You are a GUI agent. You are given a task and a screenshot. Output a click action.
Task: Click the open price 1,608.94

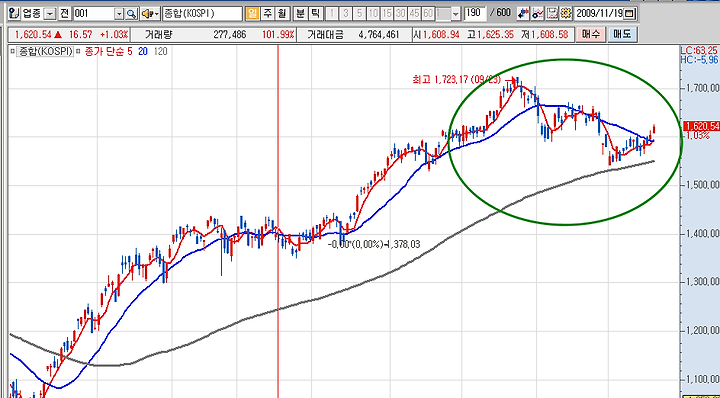tap(441, 35)
